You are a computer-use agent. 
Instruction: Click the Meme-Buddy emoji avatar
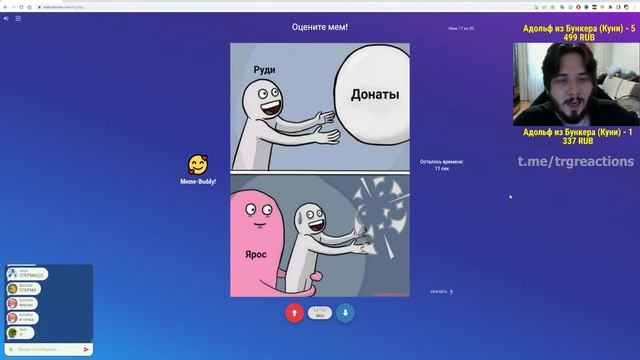198,164
